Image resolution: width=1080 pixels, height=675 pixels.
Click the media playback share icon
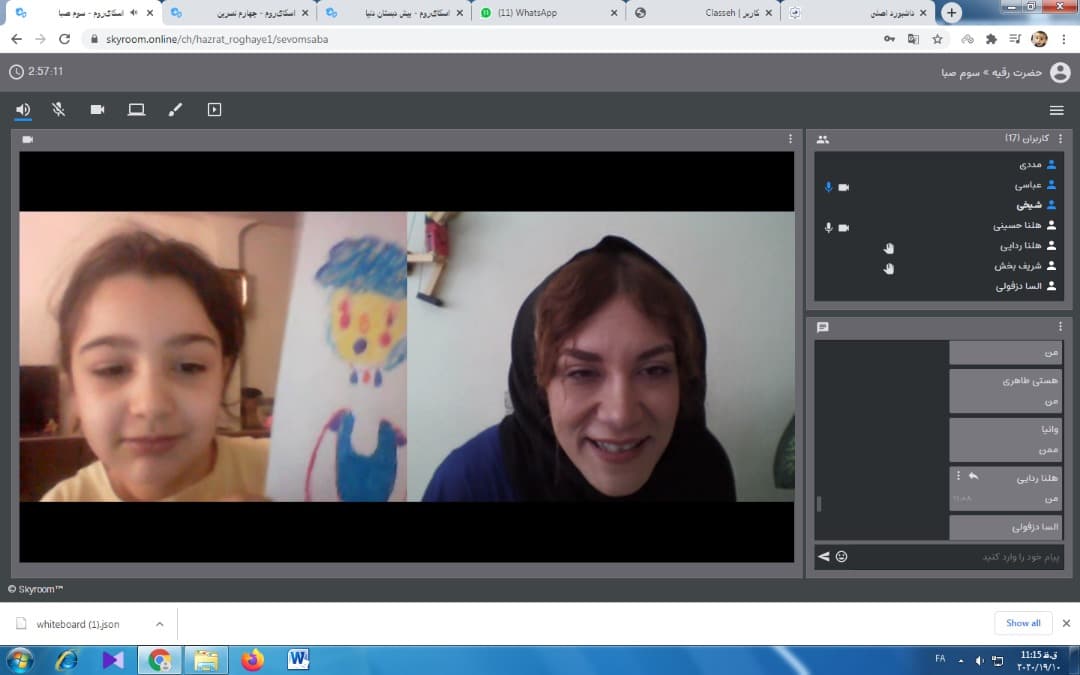tap(214, 110)
